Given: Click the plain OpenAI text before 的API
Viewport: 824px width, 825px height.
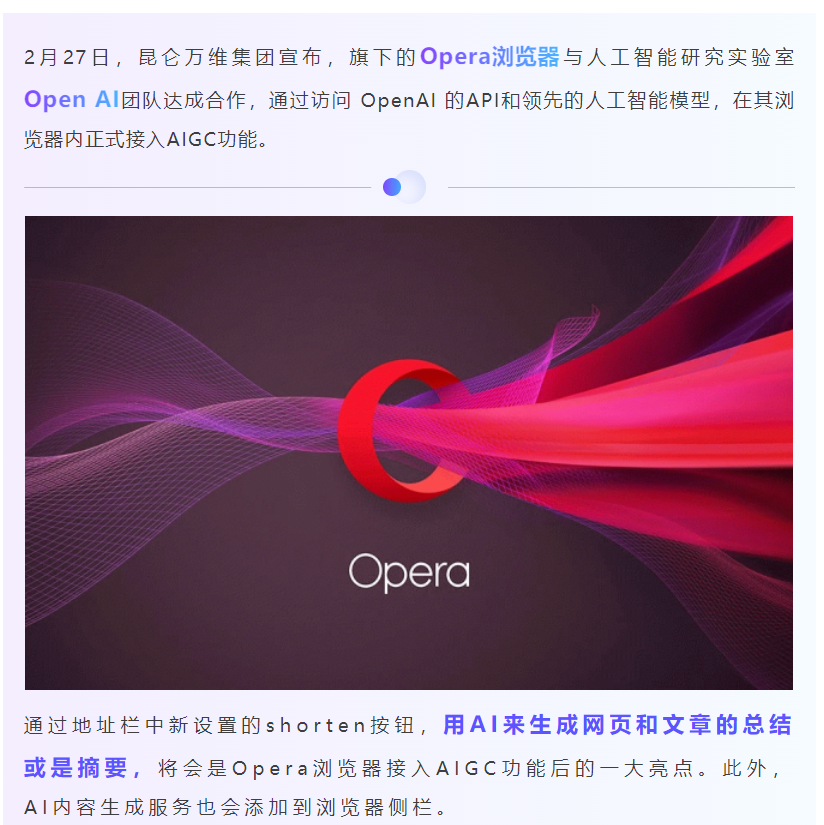Looking at the screenshot, I should click(x=398, y=100).
